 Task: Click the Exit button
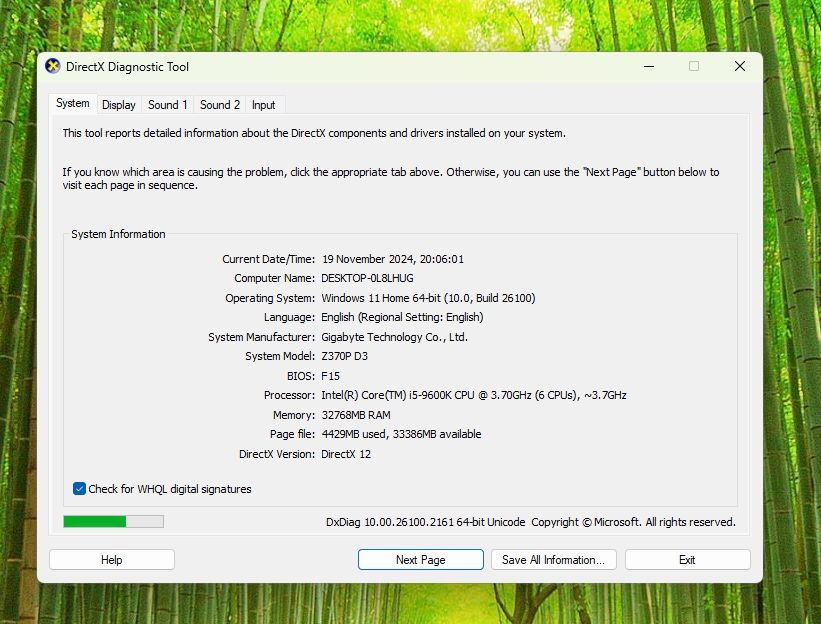click(x=687, y=560)
